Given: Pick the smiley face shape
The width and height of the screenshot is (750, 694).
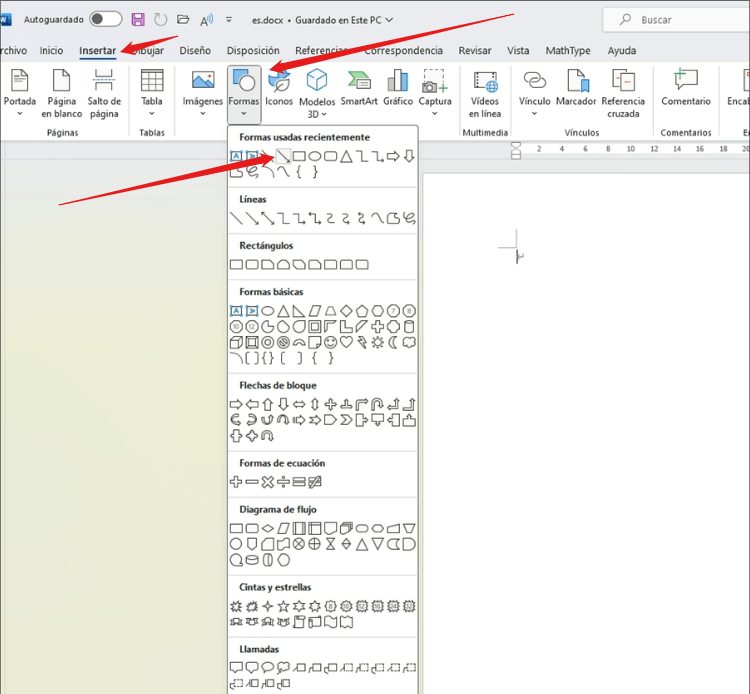Looking at the screenshot, I should point(331,342).
